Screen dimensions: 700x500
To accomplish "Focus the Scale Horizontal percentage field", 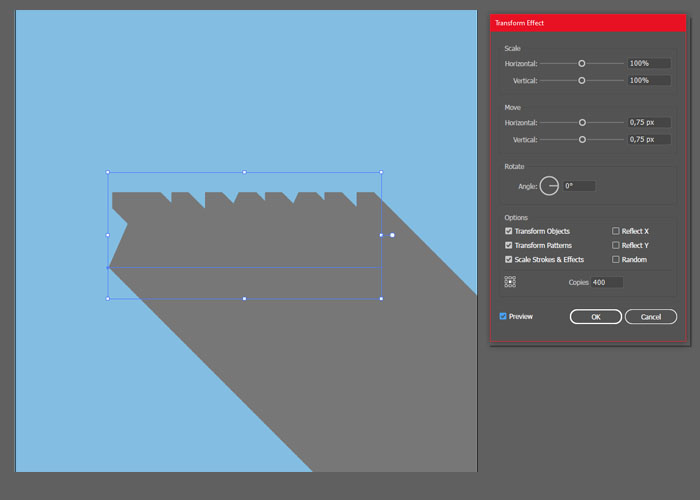I will [648, 63].
